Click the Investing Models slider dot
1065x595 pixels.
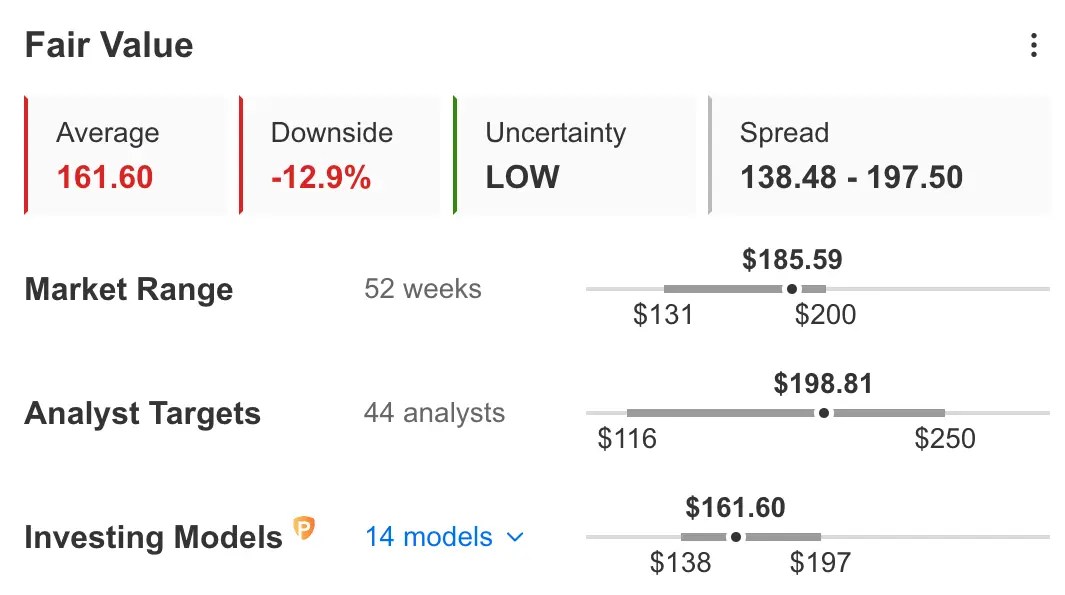[x=736, y=537]
